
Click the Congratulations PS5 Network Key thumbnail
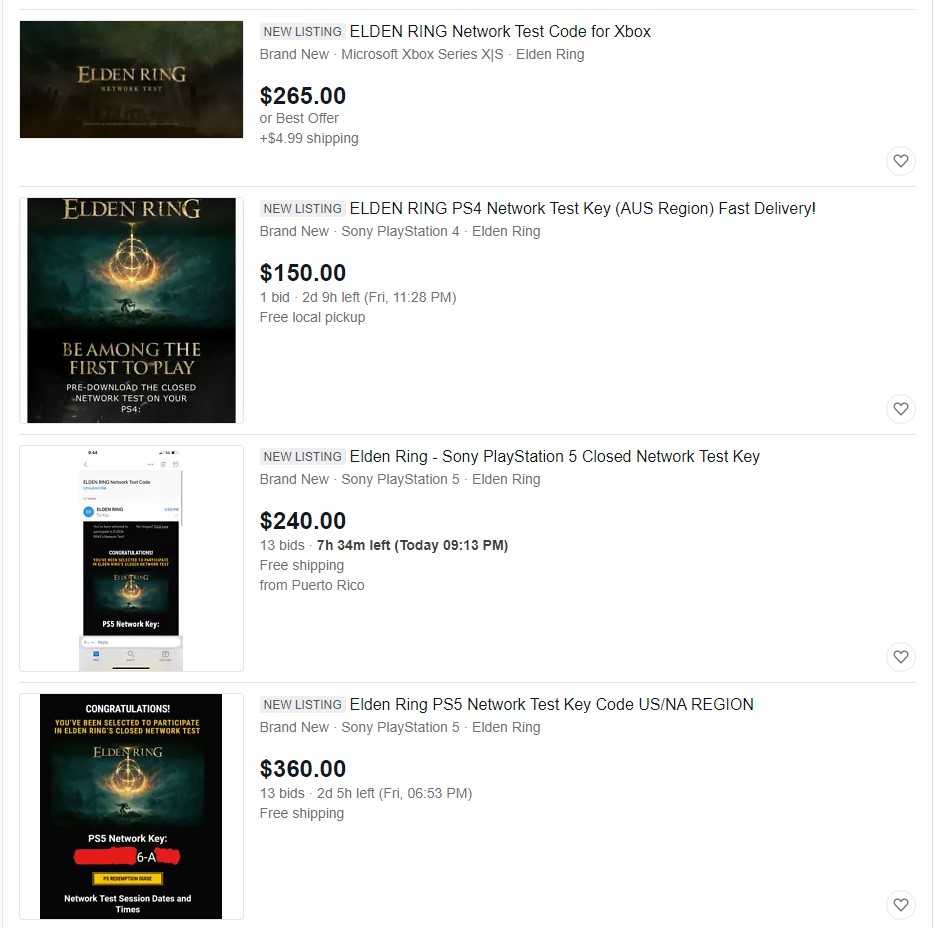pos(131,806)
